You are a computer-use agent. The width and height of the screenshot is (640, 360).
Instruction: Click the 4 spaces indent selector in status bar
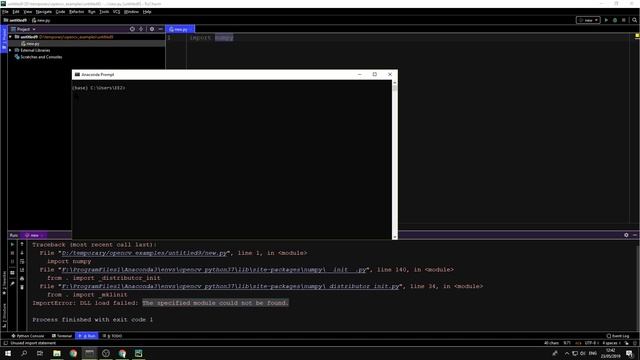click(x=611, y=343)
